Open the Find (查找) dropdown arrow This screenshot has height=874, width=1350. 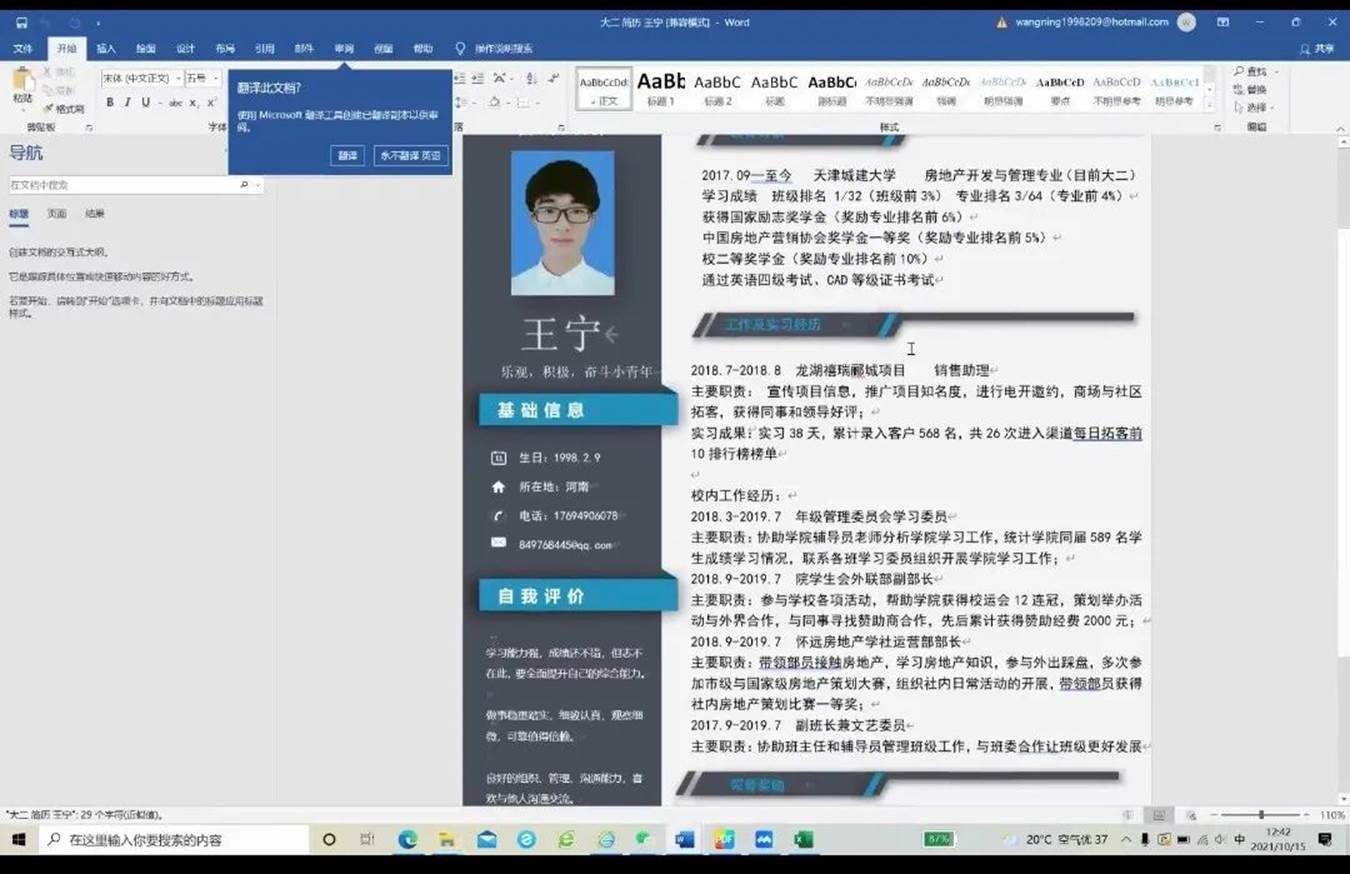coord(1276,72)
